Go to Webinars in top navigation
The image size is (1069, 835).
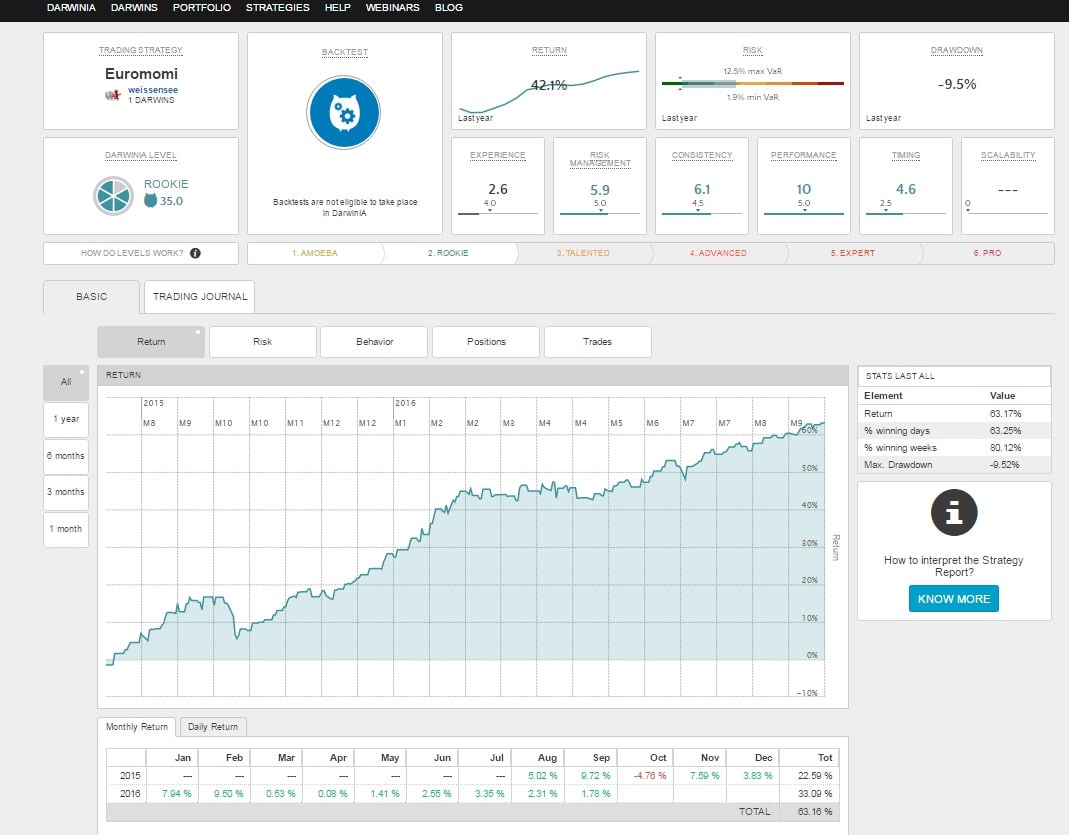392,8
